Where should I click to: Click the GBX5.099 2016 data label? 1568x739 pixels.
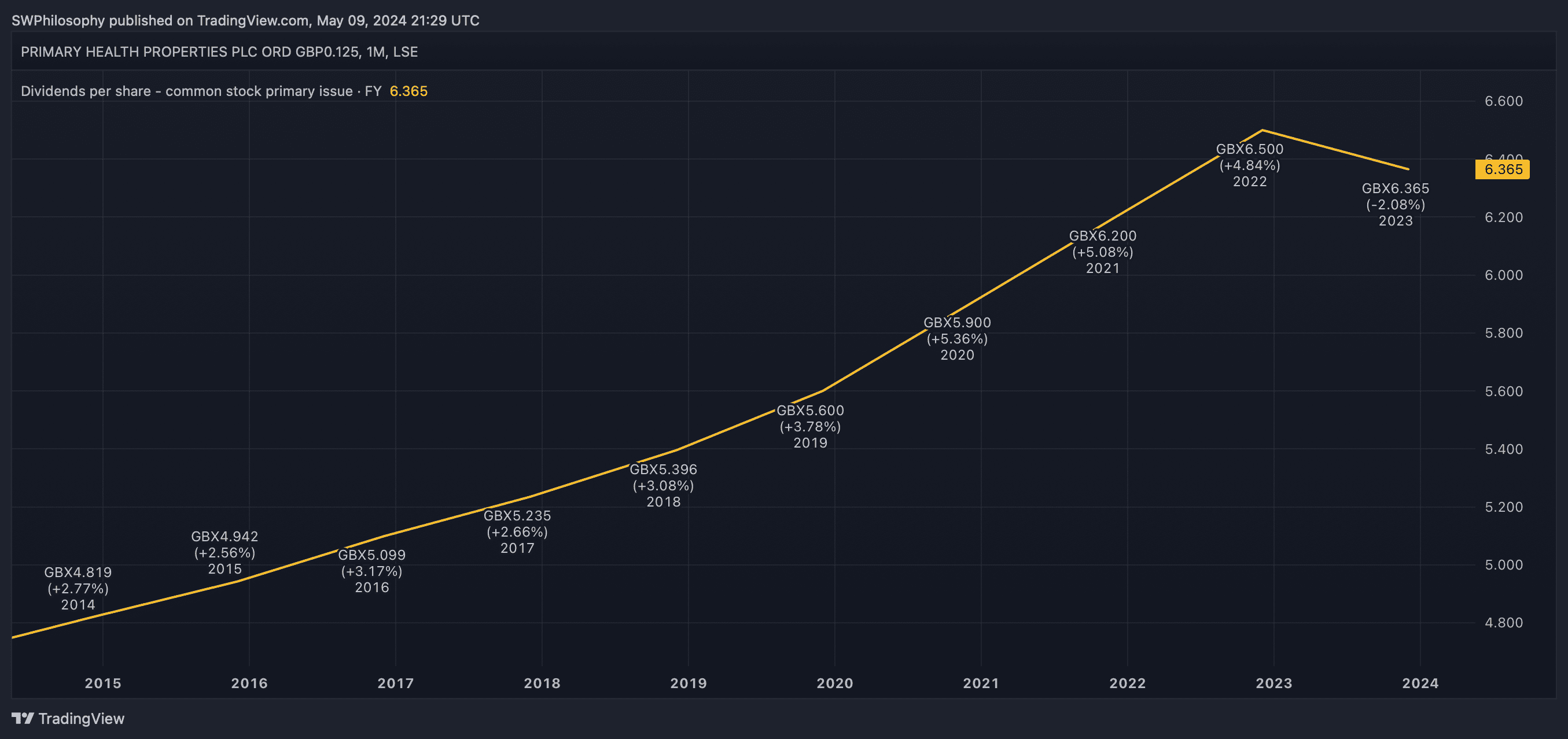point(371,571)
